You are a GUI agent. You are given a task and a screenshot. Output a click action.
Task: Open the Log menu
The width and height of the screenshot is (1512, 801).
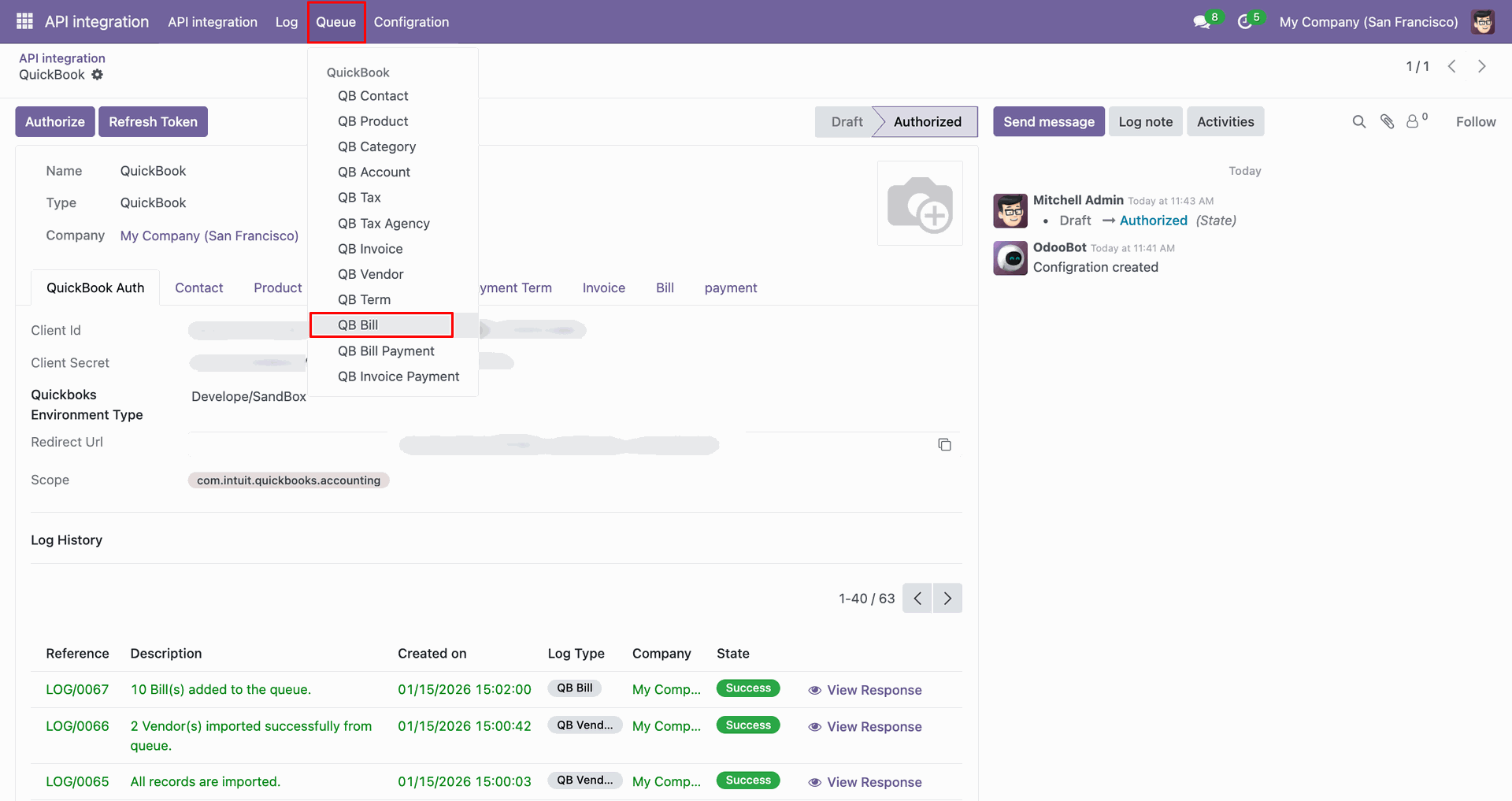287,22
